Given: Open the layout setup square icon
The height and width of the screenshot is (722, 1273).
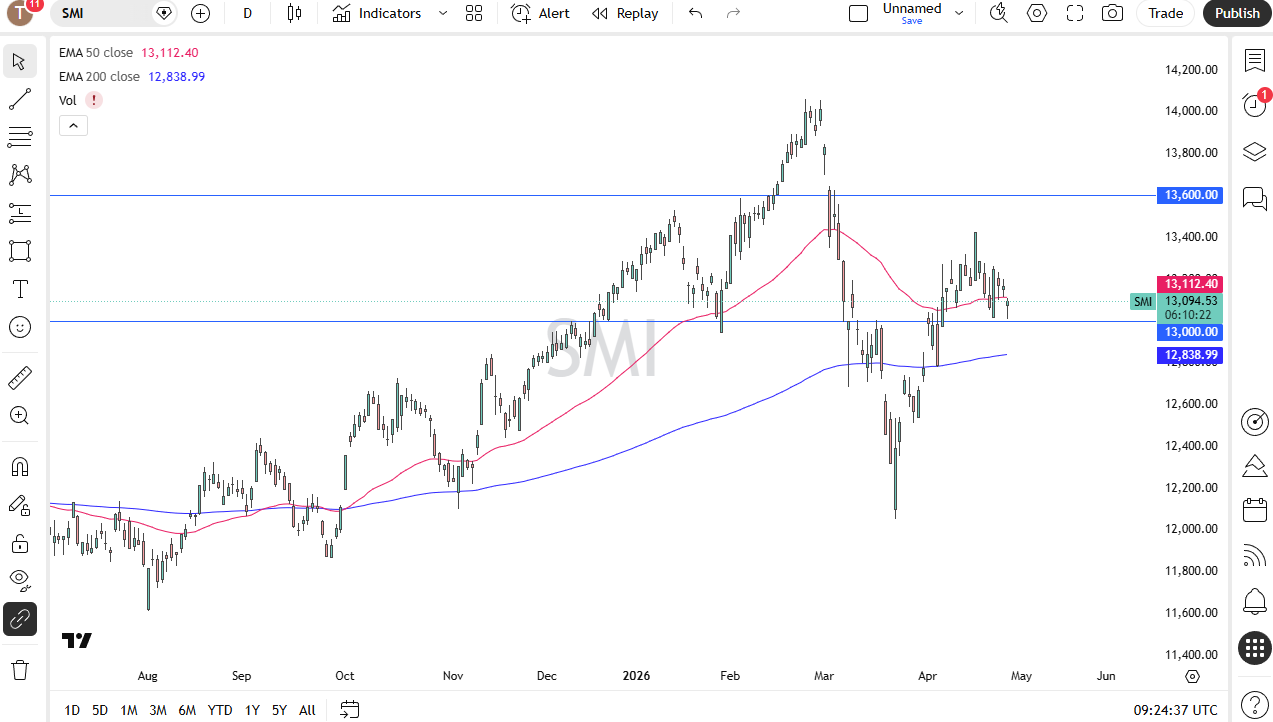Looking at the screenshot, I should [858, 13].
